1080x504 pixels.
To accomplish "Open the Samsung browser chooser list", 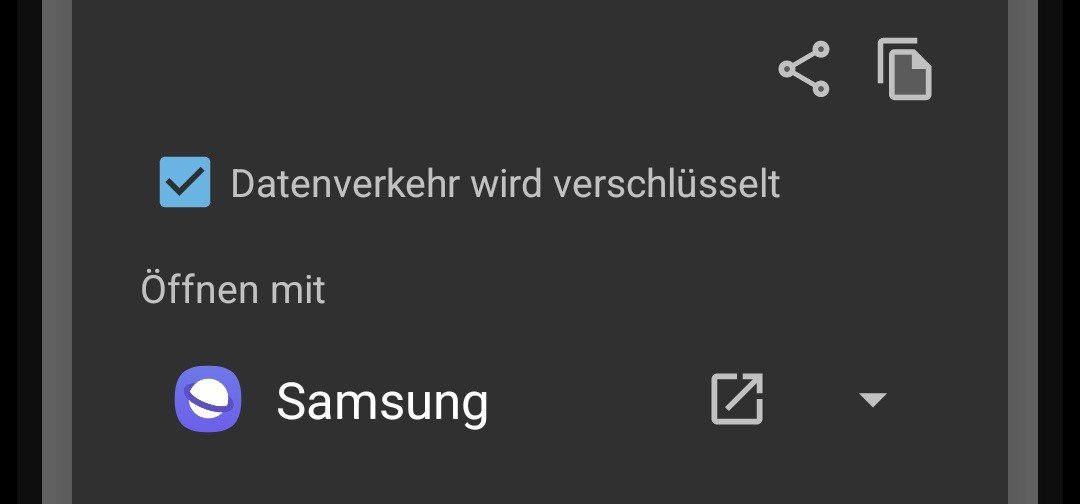I will coord(873,399).
